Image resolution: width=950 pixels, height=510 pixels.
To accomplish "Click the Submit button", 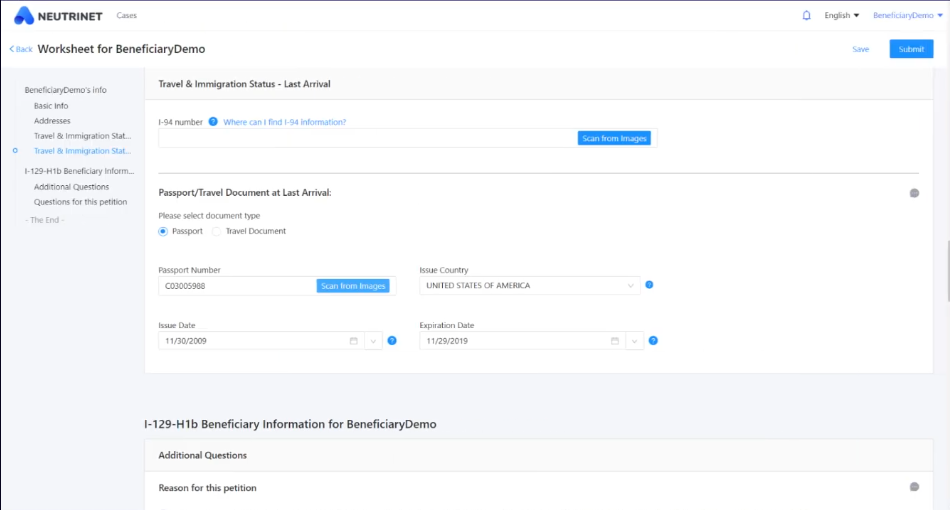I will (x=911, y=49).
